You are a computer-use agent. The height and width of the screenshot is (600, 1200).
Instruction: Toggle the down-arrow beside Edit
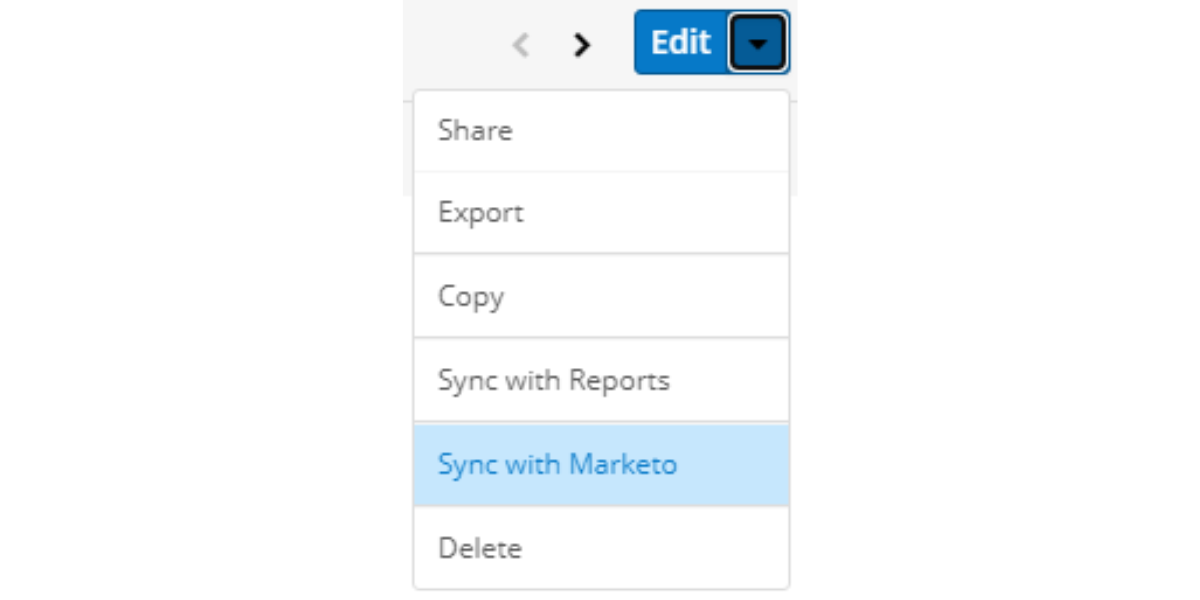(758, 43)
